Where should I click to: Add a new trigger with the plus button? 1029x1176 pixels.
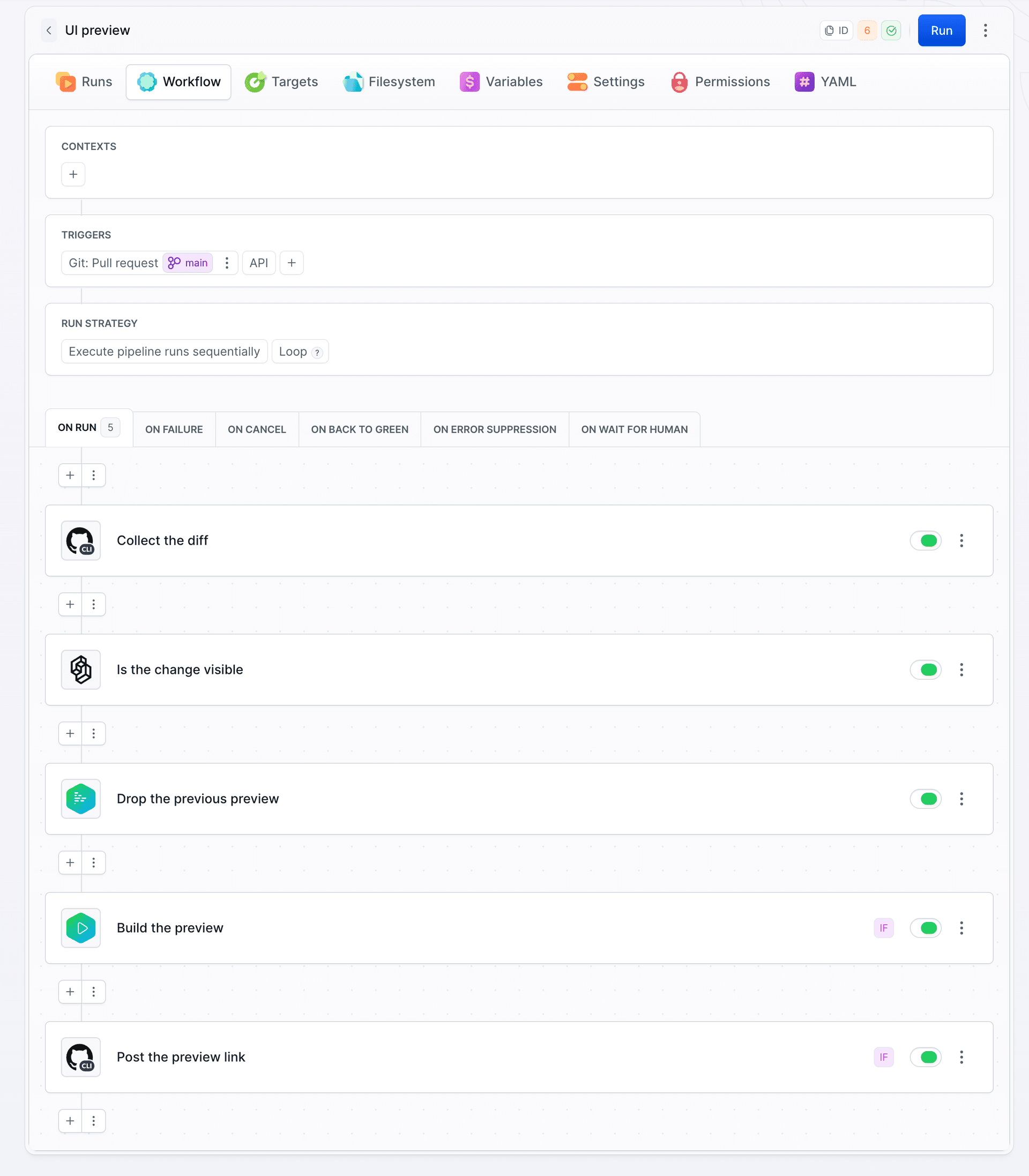[x=292, y=263]
